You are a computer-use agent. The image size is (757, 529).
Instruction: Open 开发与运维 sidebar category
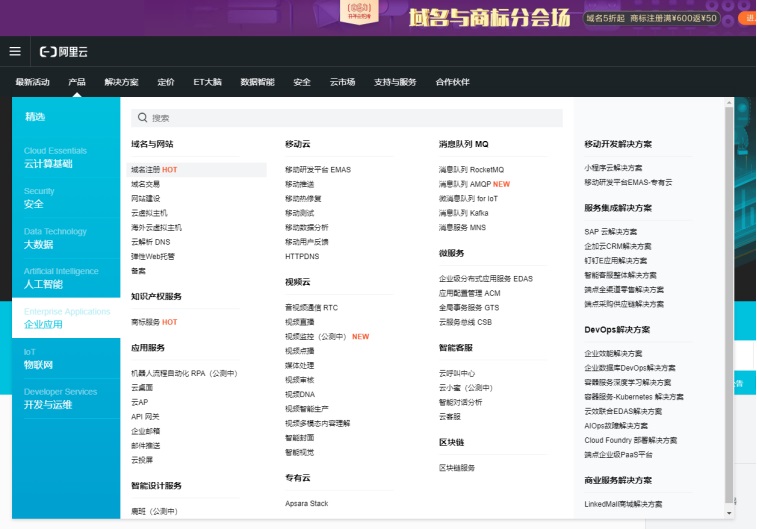coord(48,404)
